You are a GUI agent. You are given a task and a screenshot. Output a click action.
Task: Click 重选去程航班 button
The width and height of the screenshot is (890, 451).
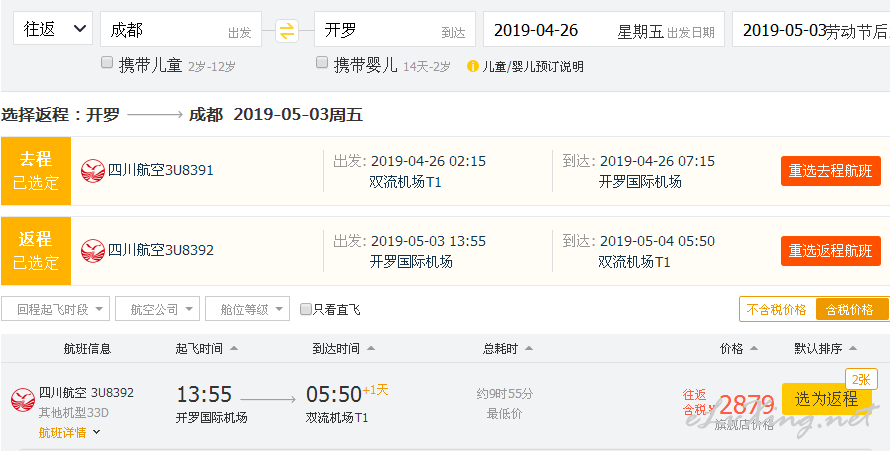click(830, 171)
